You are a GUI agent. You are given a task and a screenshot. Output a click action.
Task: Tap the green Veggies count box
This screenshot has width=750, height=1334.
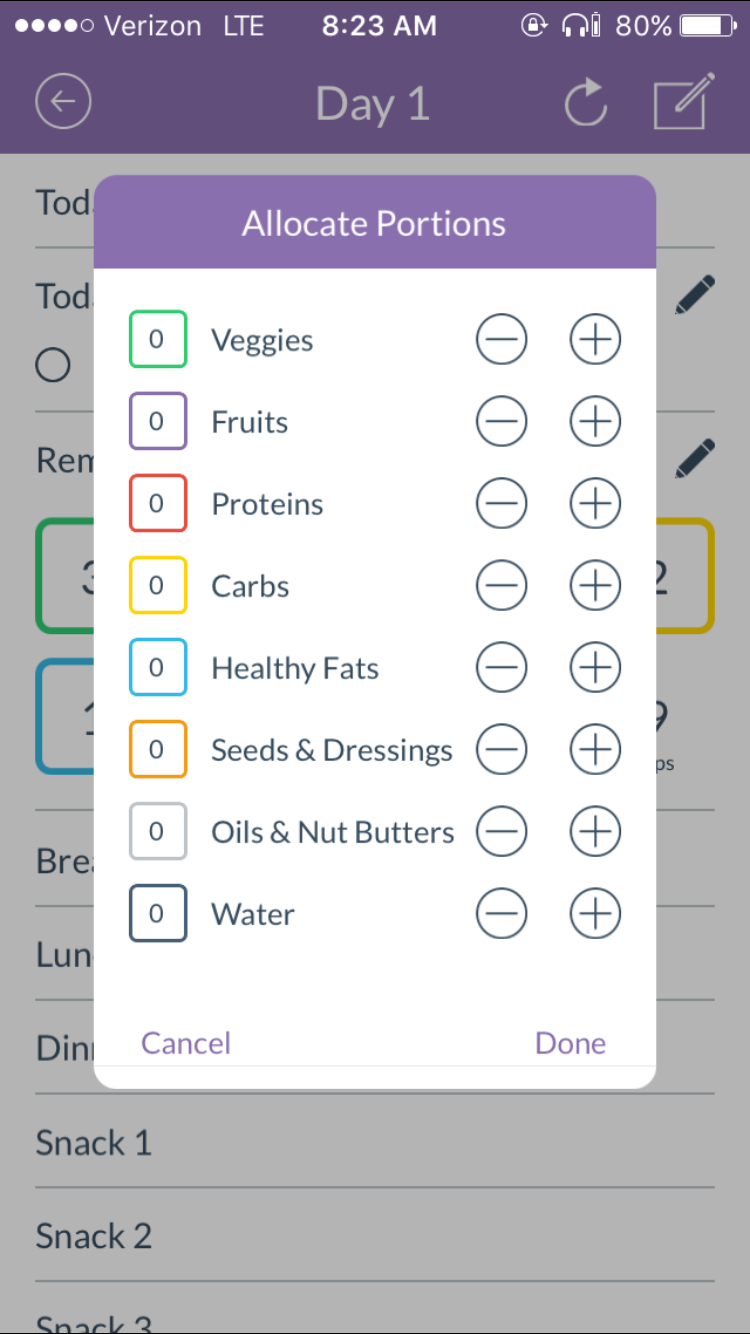click(x=157, y=340)
